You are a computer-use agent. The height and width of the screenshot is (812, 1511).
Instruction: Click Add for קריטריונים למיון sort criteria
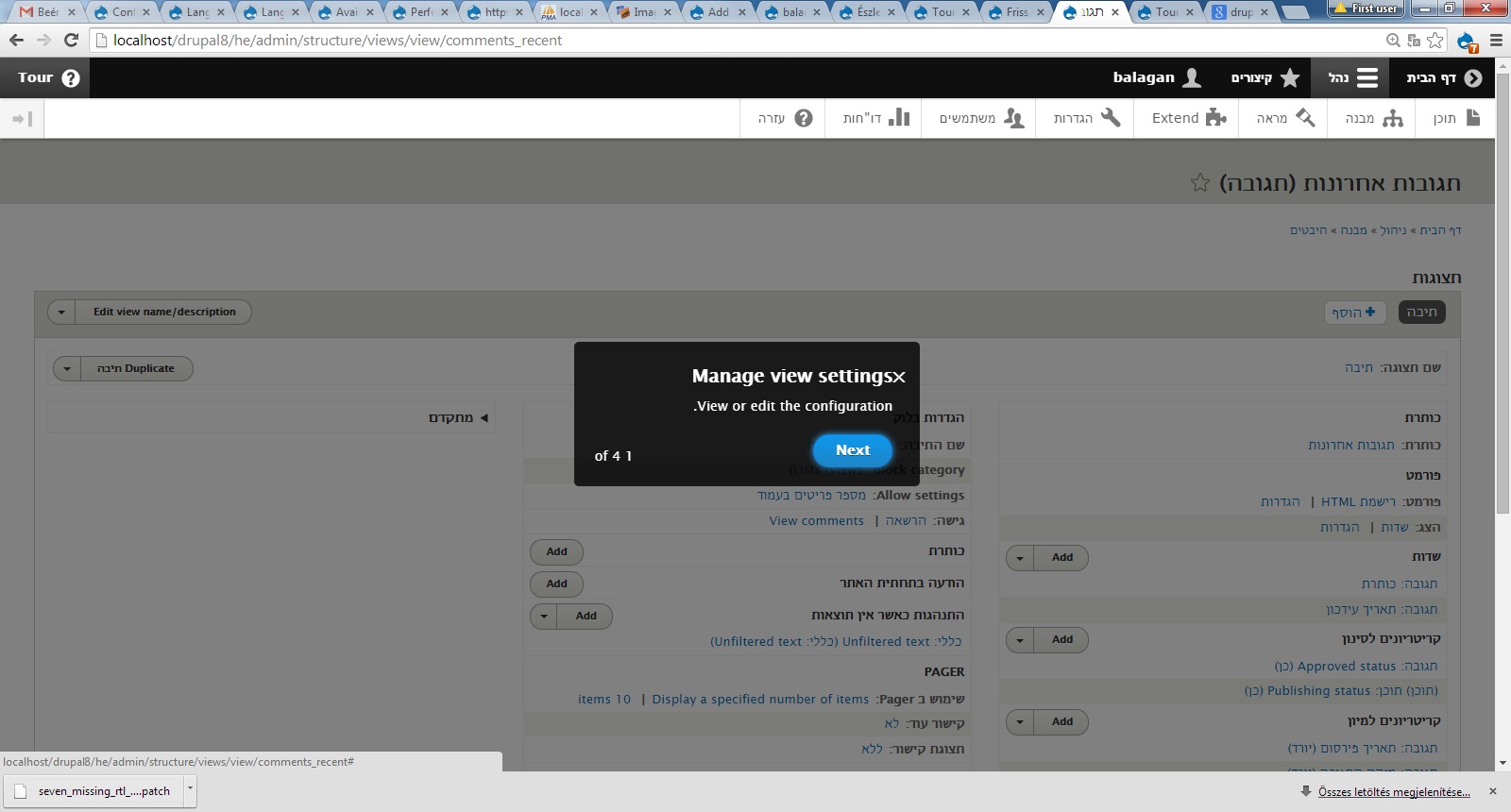(1062, 722)
